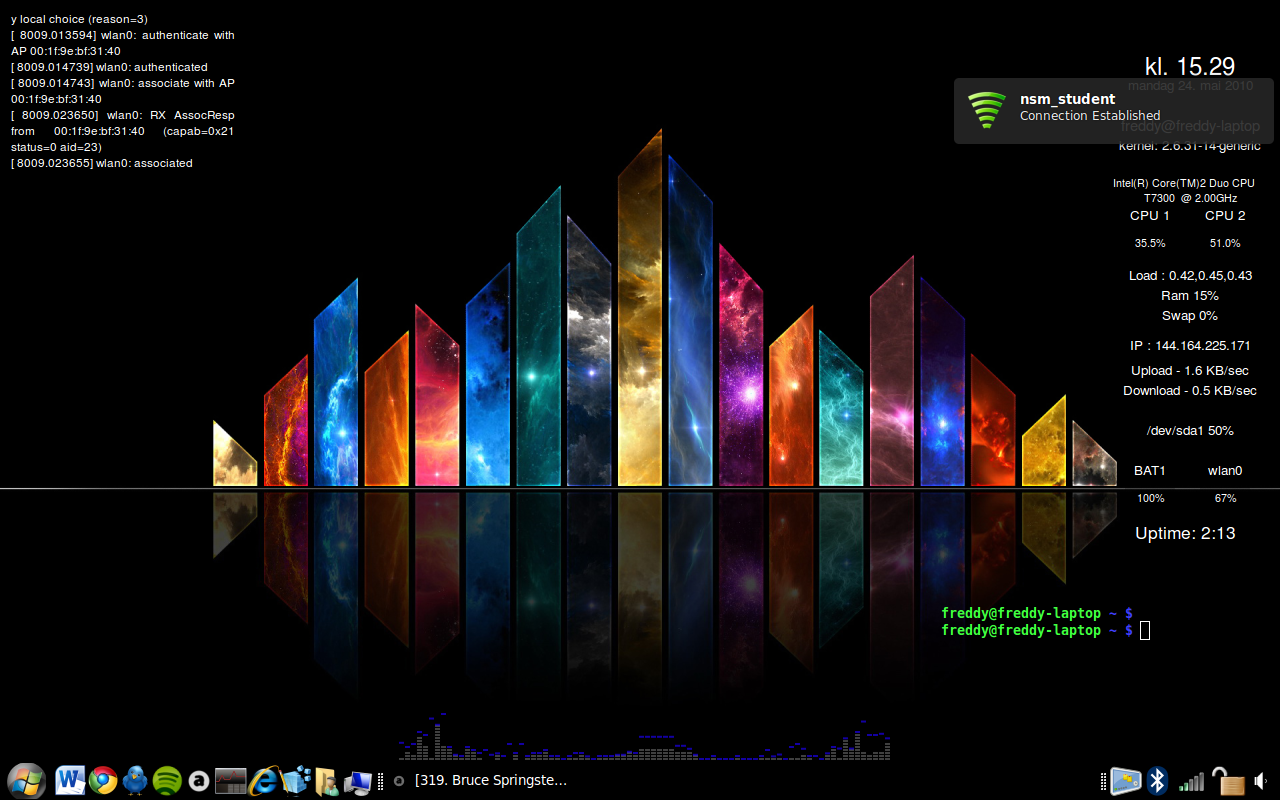Click the green wifi icon in notification
The width and height of the screenshot is (1280, 800).
coord(987,110)
